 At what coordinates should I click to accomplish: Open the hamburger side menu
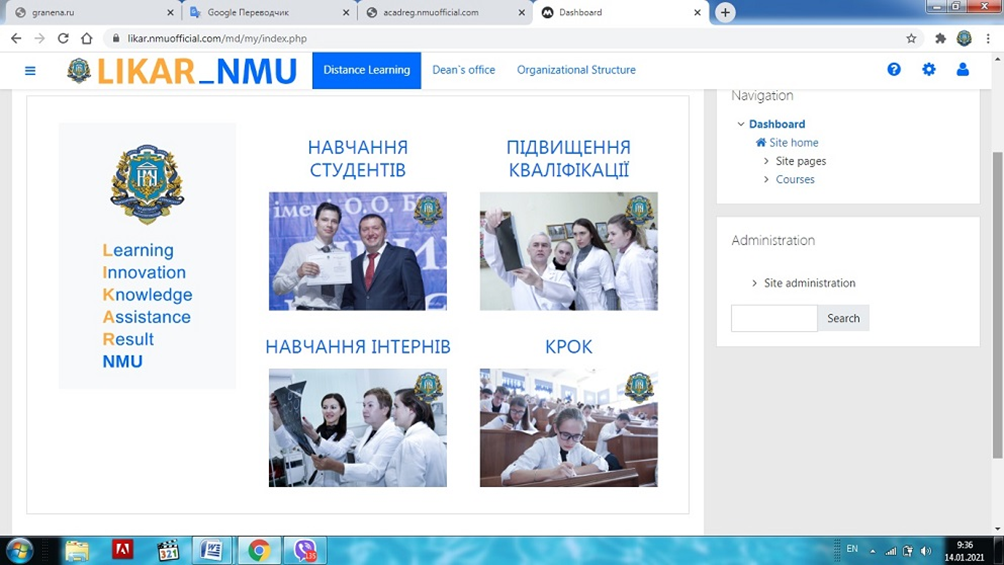30,70
